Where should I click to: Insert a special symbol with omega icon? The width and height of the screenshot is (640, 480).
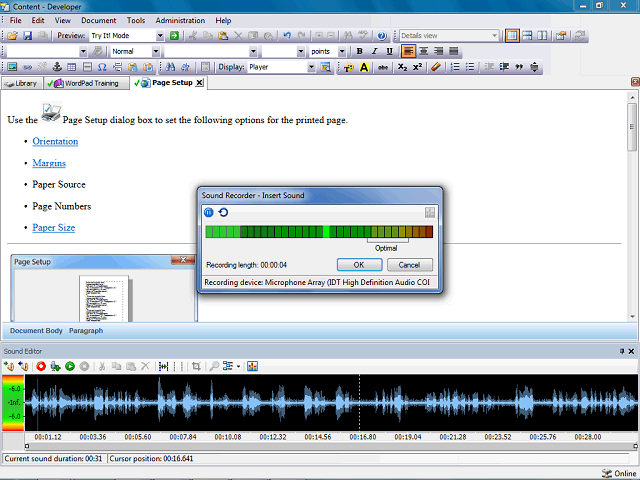click(102, 67)
